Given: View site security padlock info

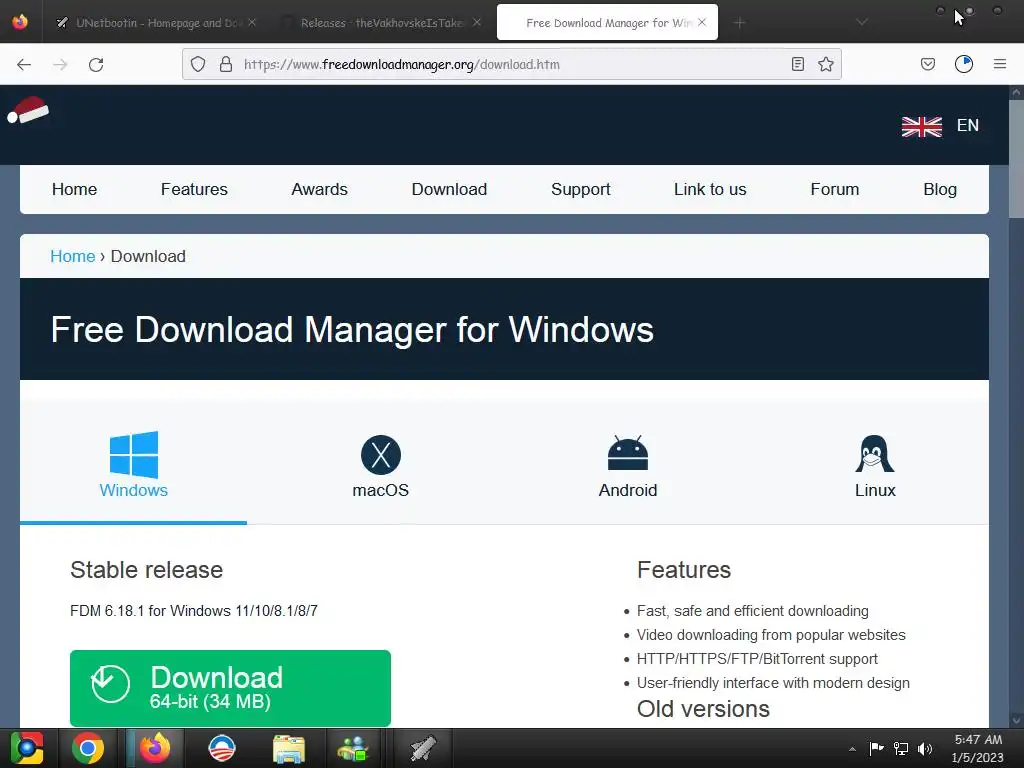Looking at the screenshot, I should pyautogui.click(x=226, y=64).
